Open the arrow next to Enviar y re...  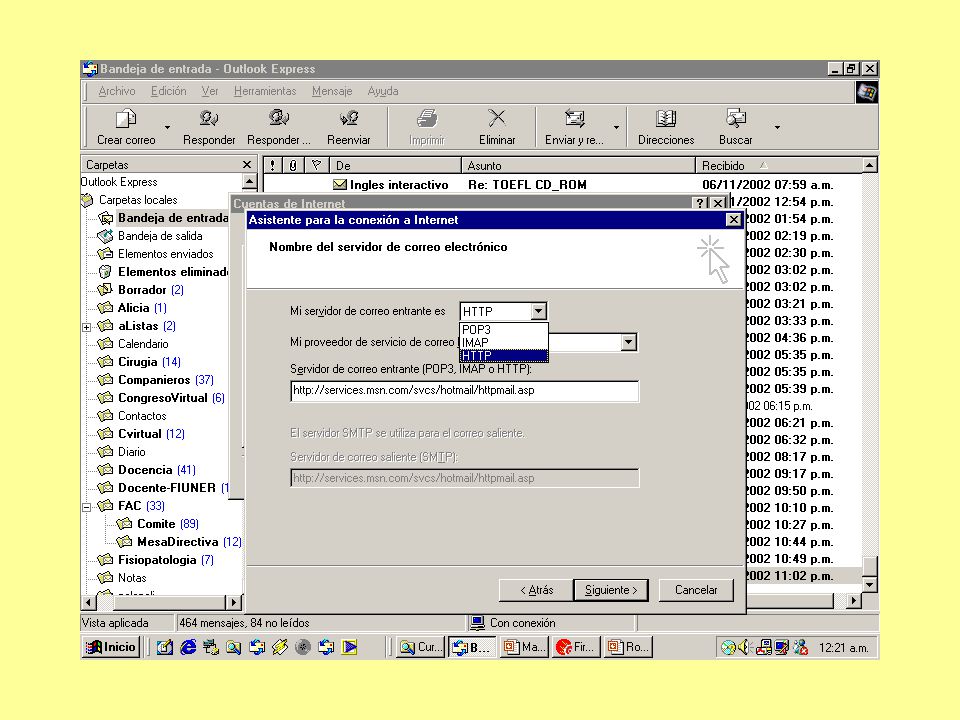tap(616, 127)
